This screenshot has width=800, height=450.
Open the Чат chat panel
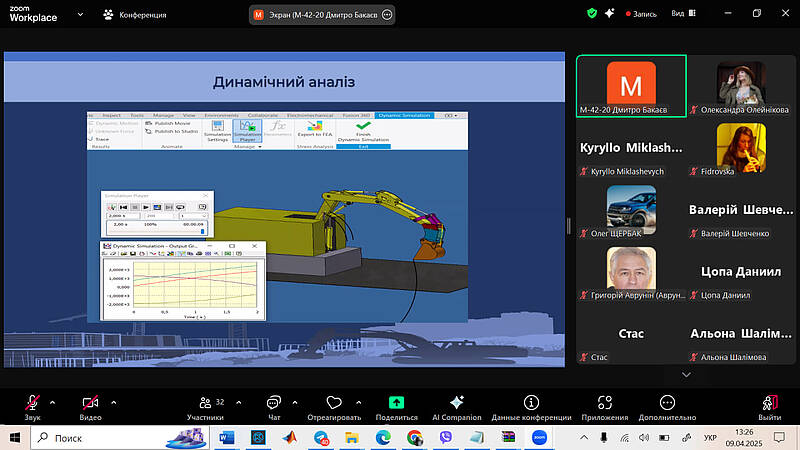click(274, 404)
